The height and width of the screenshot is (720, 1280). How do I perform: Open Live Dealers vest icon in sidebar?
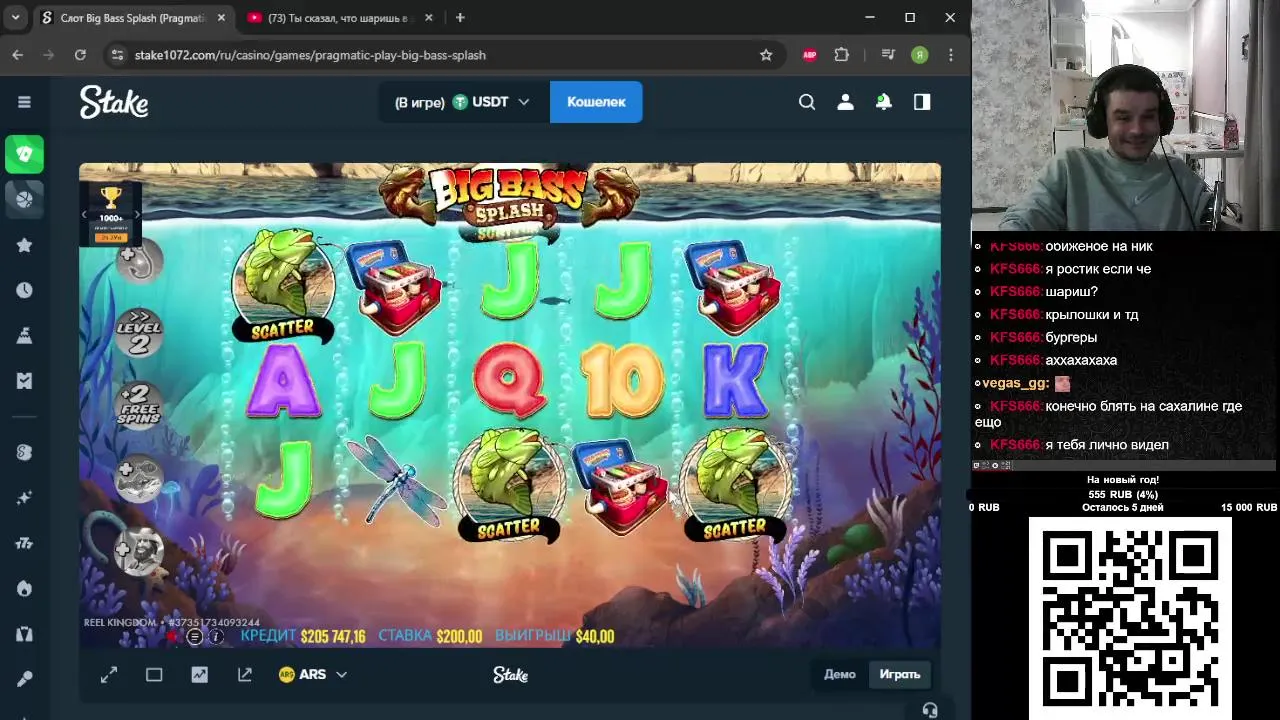pyautogui.click(x=24, y=633)
